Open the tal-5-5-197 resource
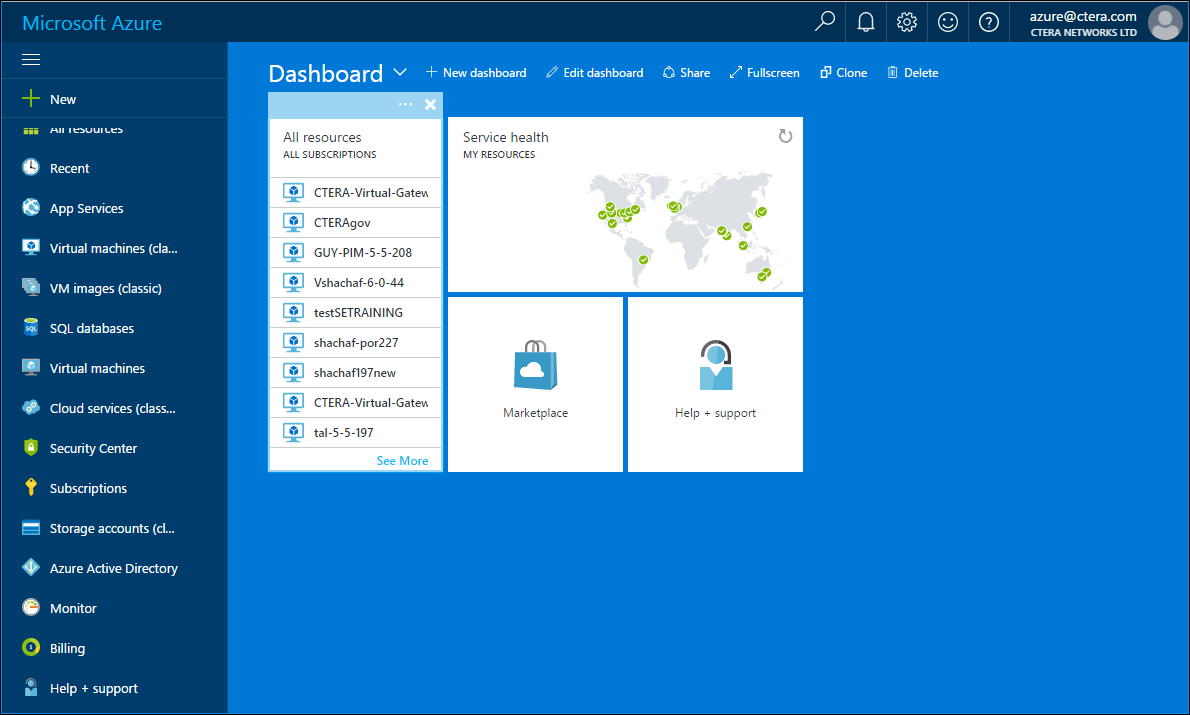Image resolution: width=1190 pixels, height=715 pixels. (x=355, y=433)
